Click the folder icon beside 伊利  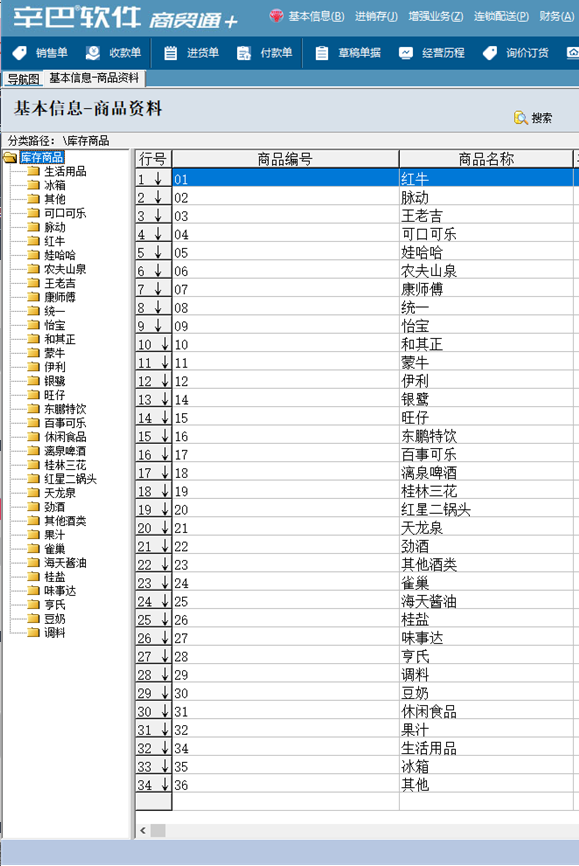click(x=34, y=367)
